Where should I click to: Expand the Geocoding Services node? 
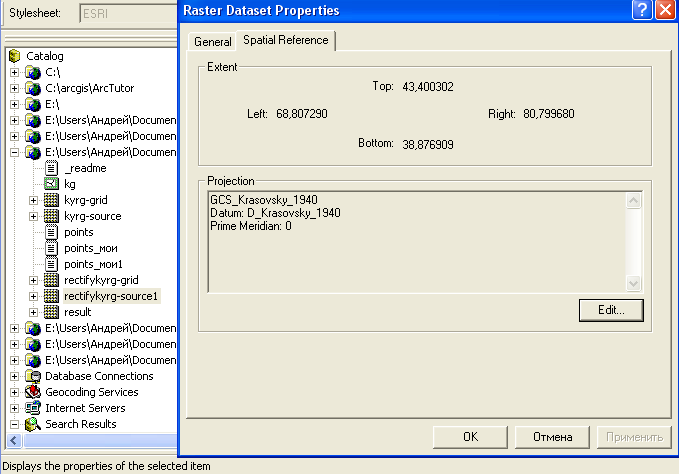[14, 393]
